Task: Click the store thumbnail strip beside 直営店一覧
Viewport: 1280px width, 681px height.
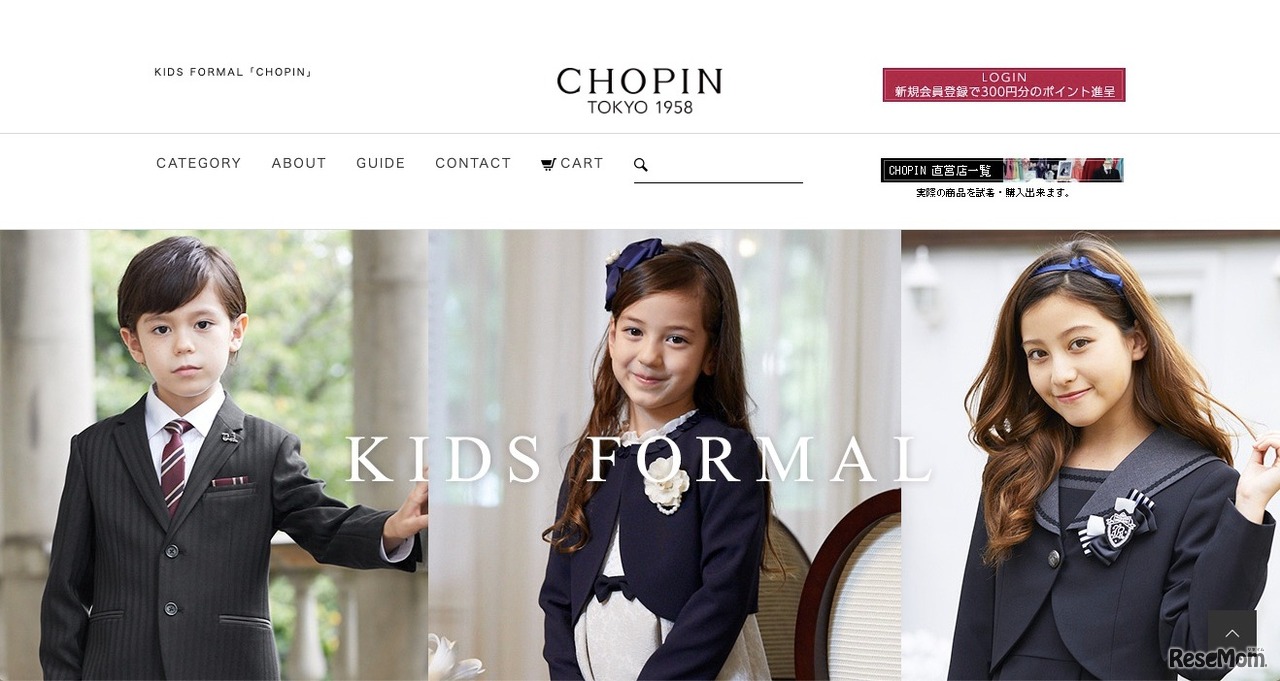Action: [1063, 170]
